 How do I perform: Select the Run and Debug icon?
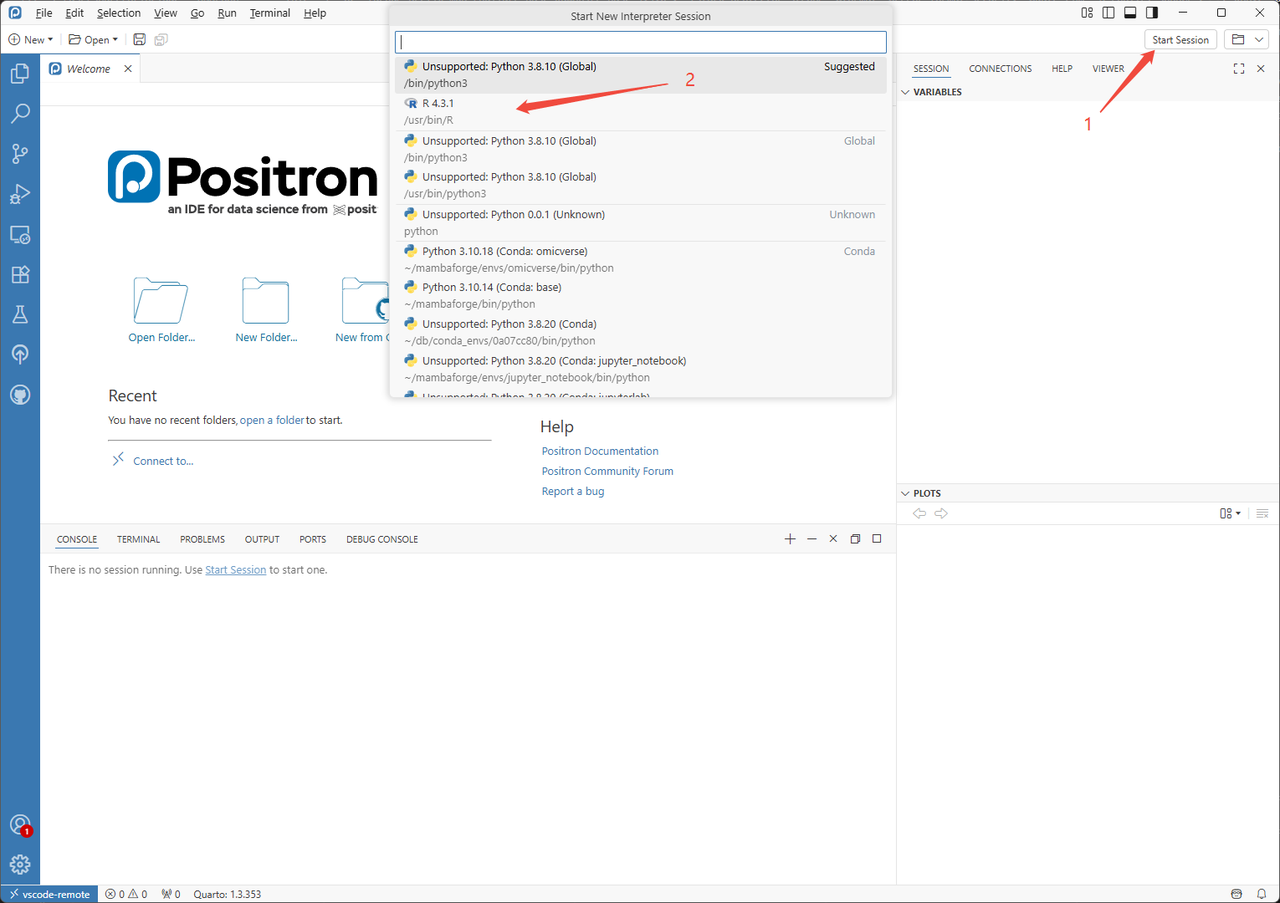click(20, 193)
